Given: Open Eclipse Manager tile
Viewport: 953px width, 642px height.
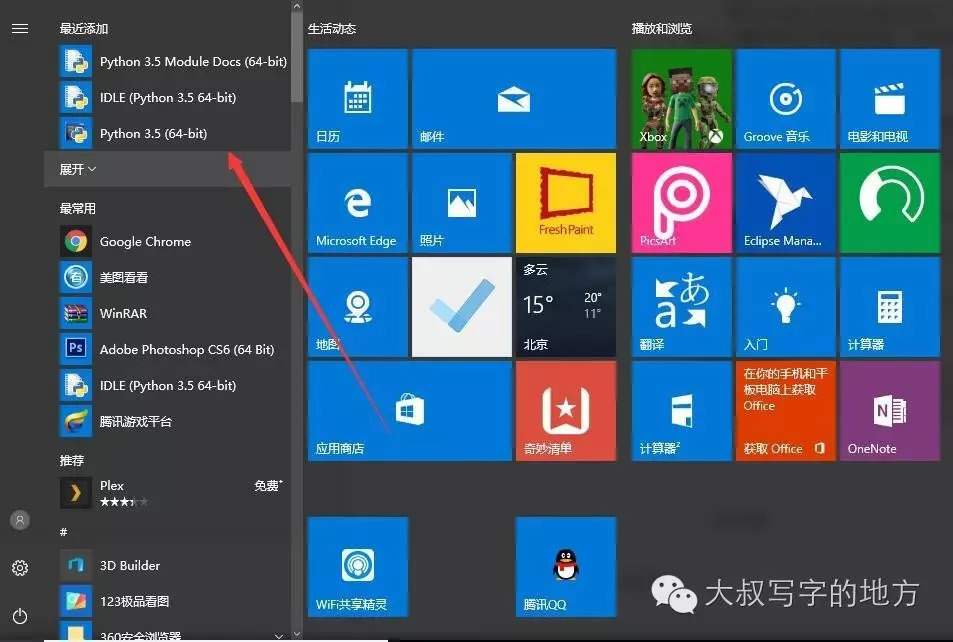Looking at the screenshot, I should point(786,203).
